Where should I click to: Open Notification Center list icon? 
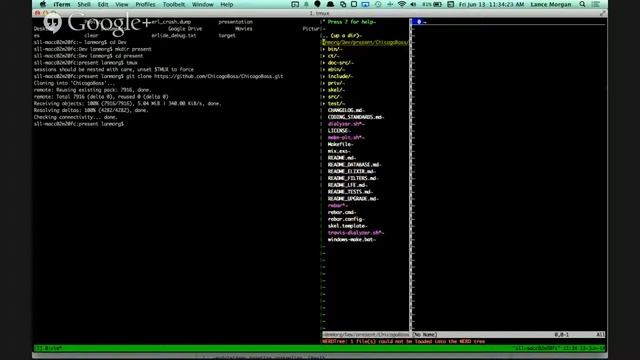coord(596,4)
